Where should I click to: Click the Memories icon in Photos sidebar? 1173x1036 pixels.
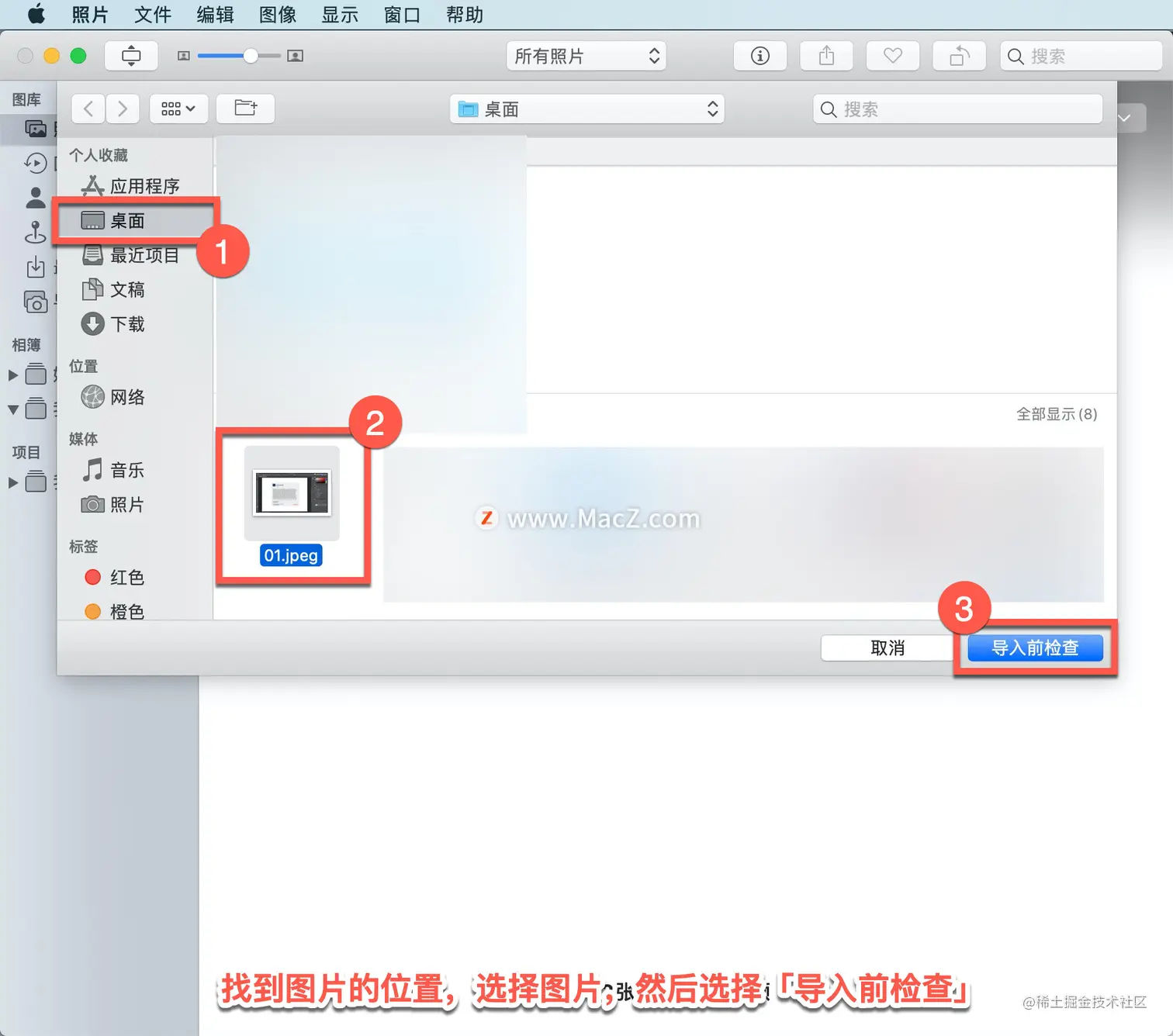pyautogui.click(x=36, y=164)
